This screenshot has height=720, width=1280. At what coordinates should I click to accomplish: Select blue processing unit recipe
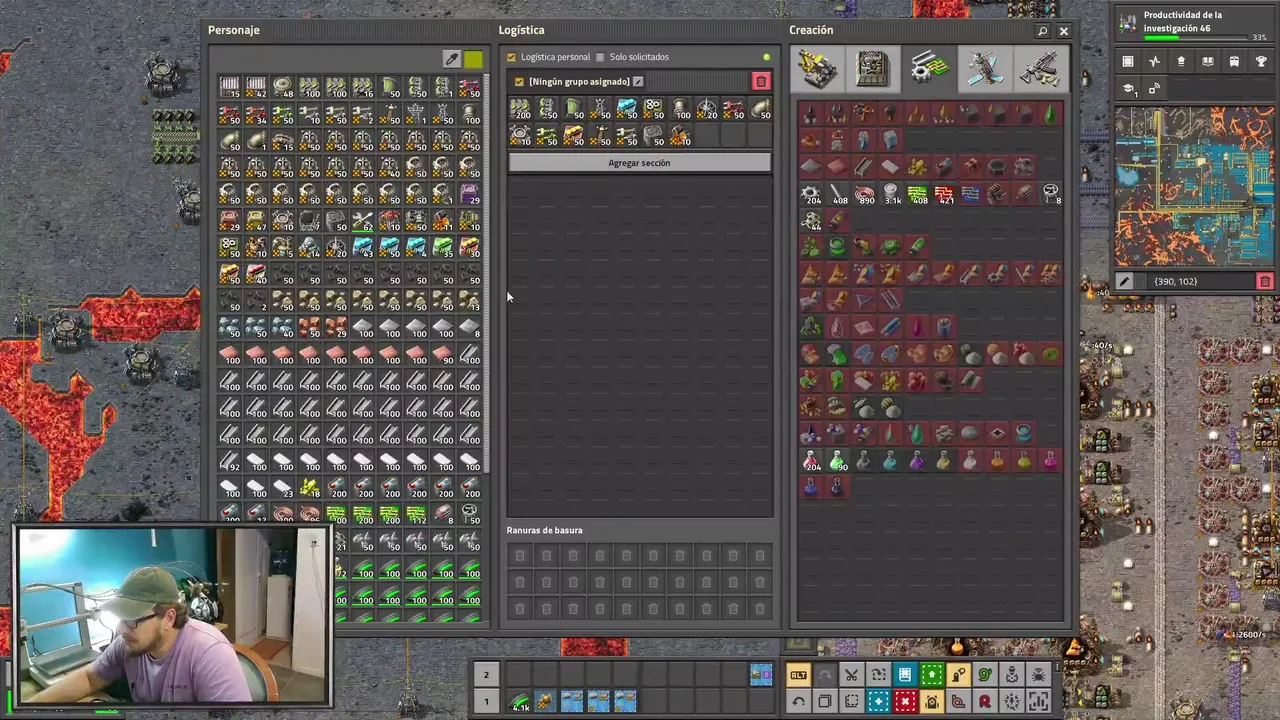coord(971,194)
